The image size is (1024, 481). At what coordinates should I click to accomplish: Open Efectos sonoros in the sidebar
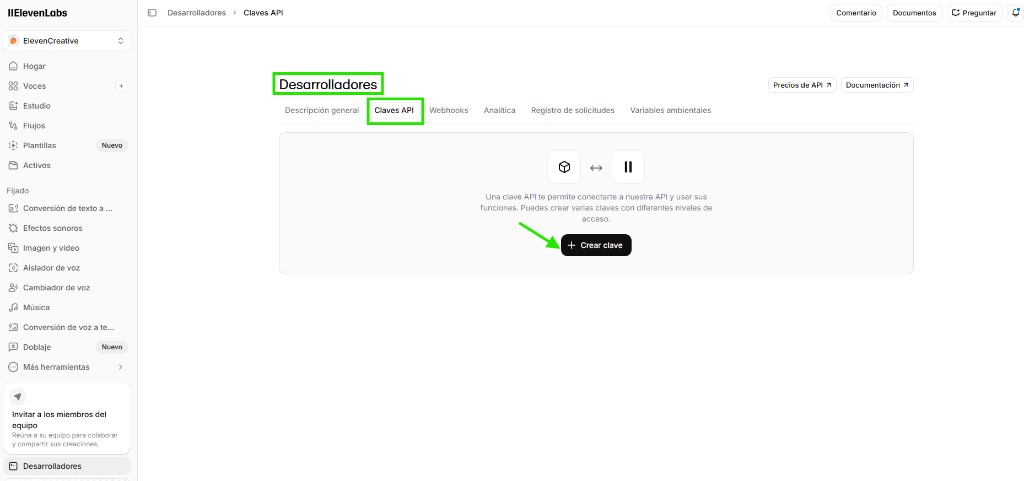coord(67,228)
